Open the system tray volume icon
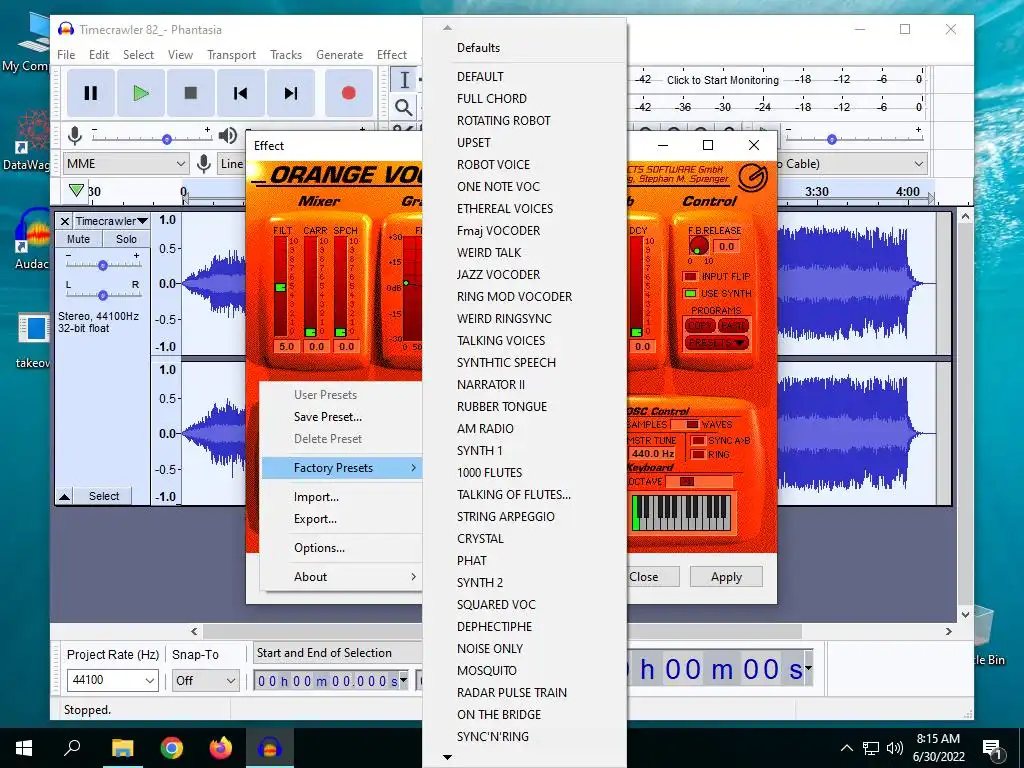Viewport: 1024px width, 768px height. coord(895,748)
